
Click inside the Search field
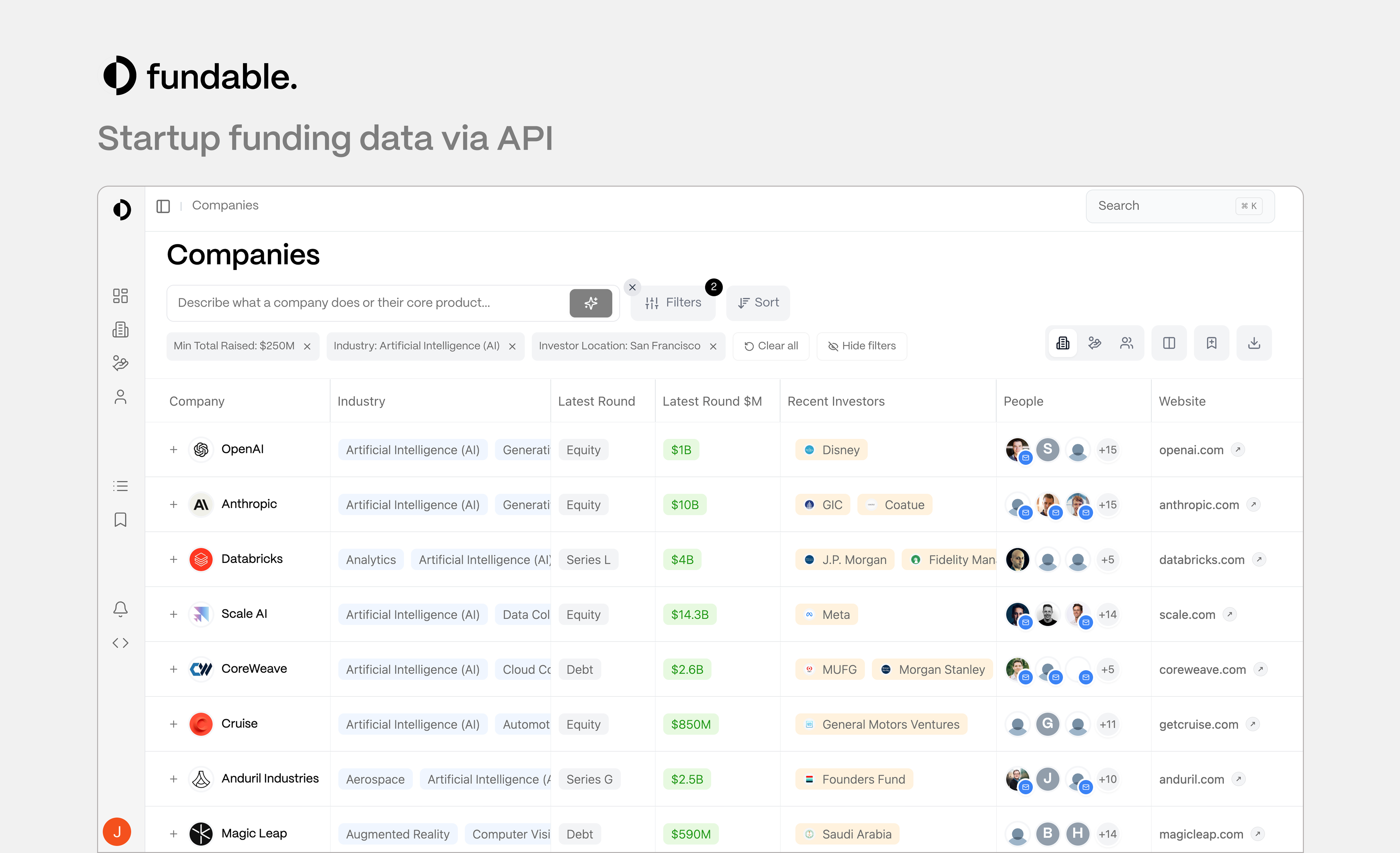[1159, 205]
